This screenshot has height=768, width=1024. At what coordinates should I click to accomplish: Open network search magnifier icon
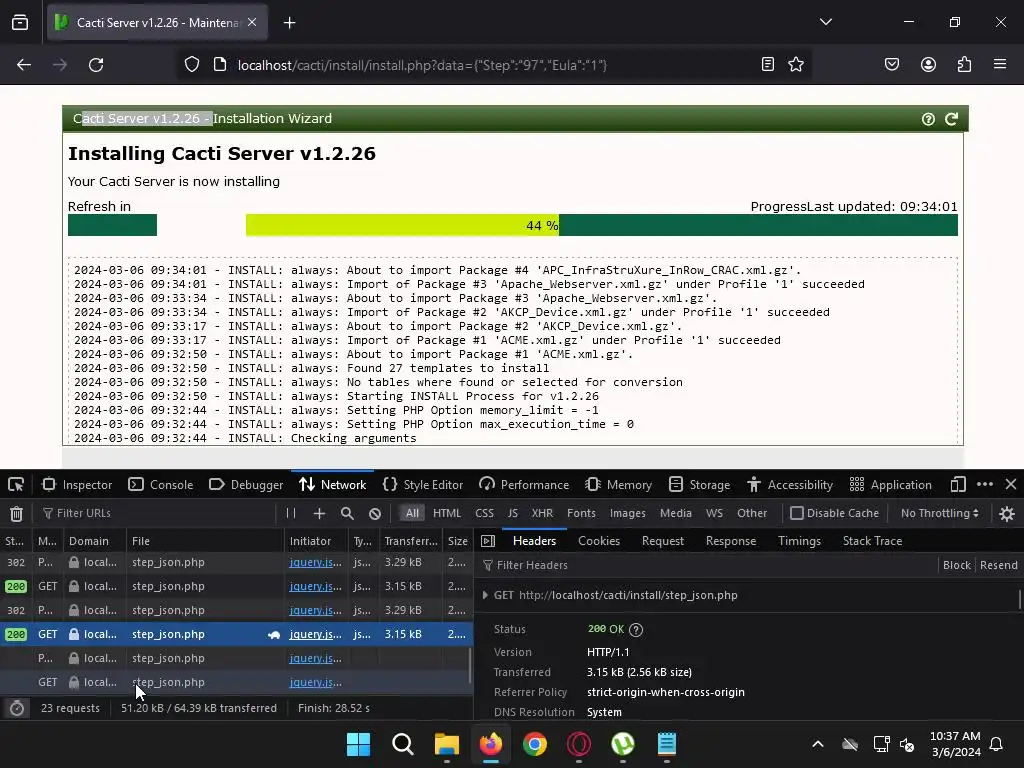347,513
